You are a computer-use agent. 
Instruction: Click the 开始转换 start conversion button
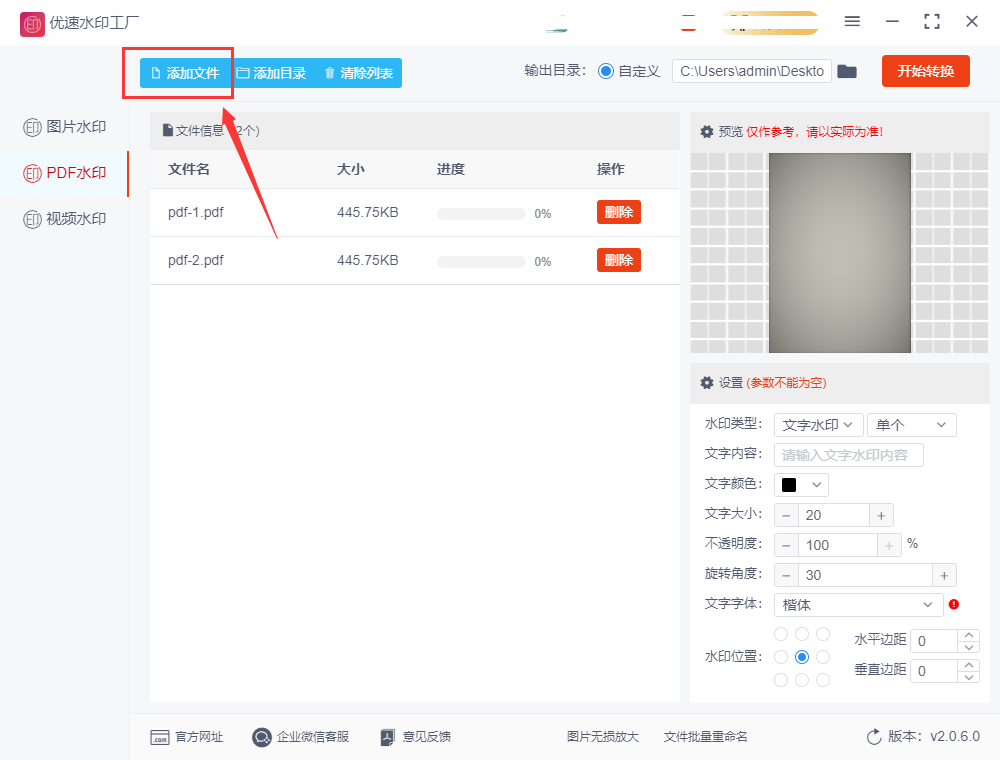tap(925, 71)
